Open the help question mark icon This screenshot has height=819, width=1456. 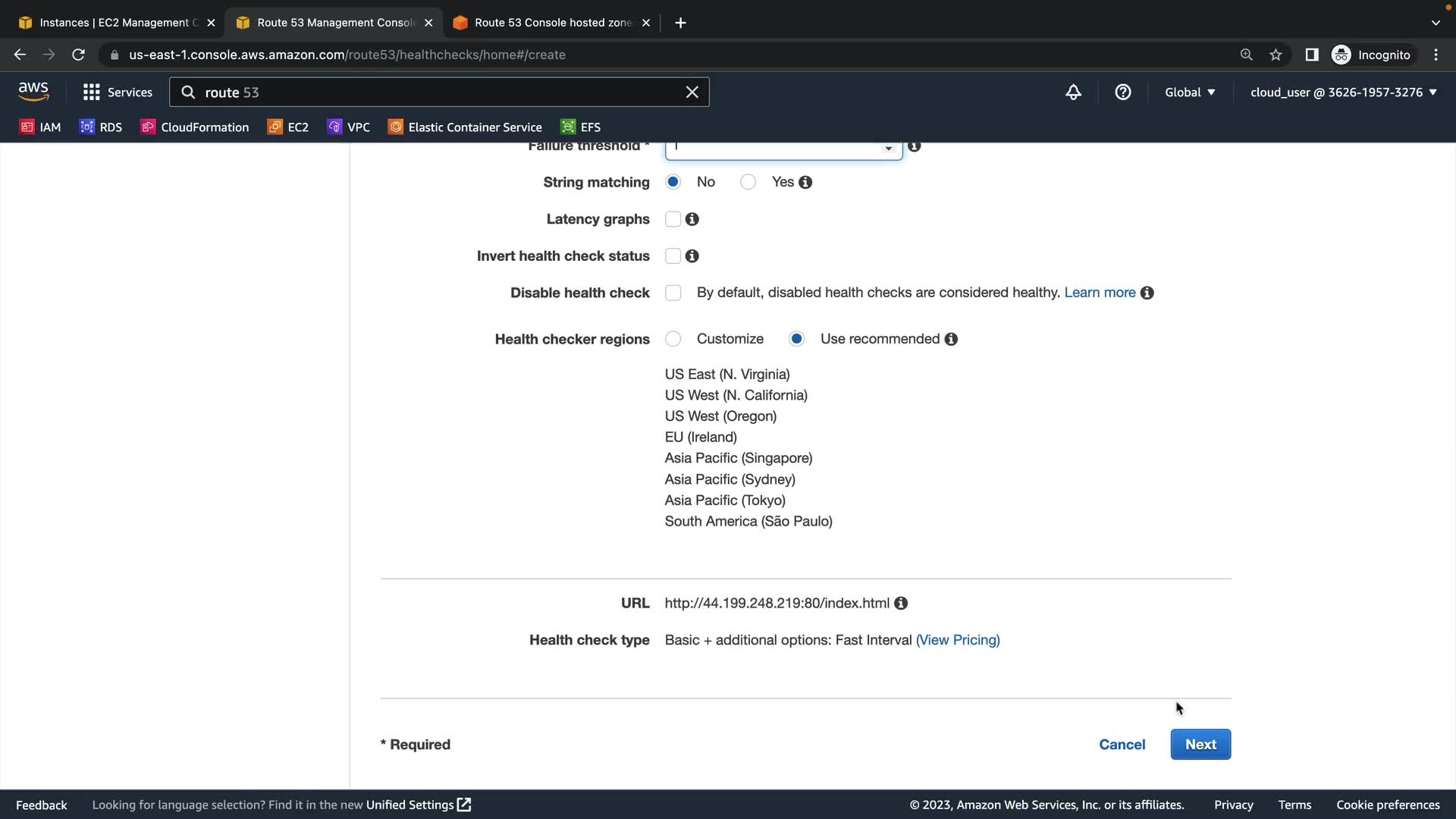point(1123,93)
